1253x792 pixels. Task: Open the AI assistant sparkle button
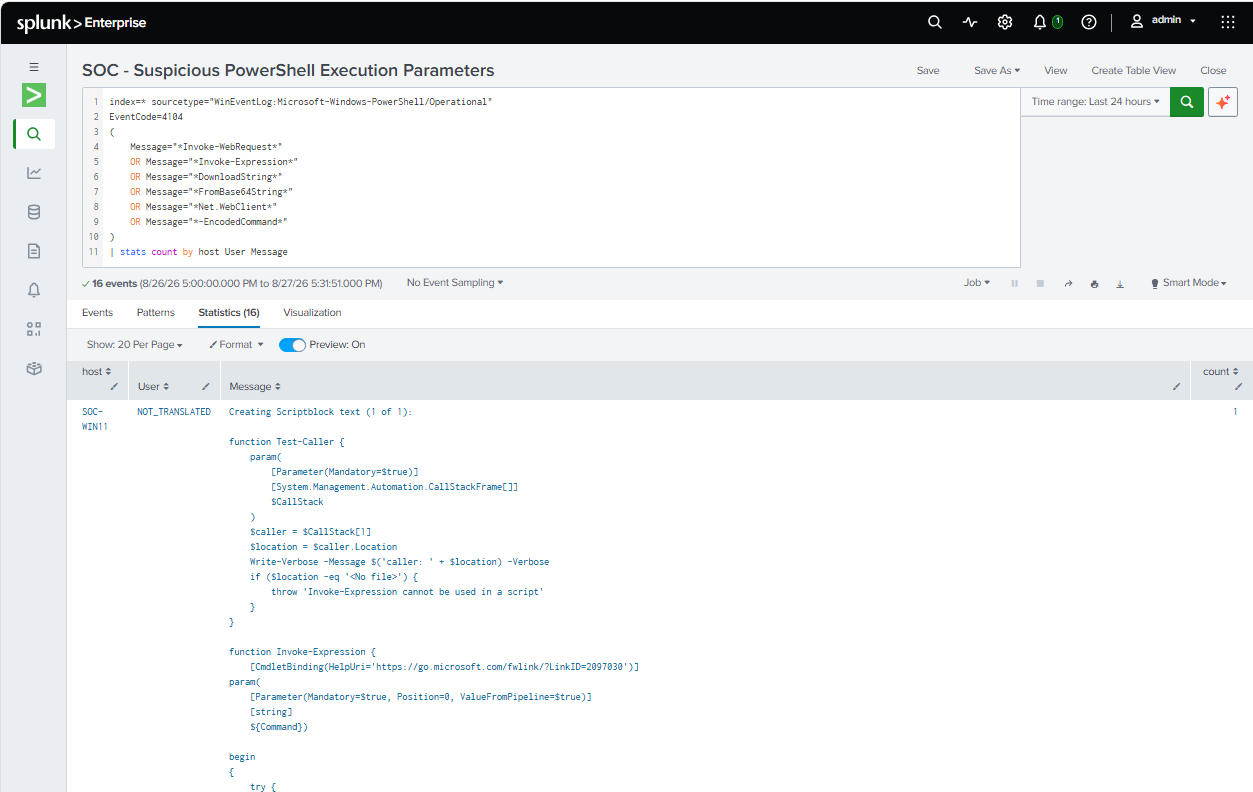click(1223, 101)
